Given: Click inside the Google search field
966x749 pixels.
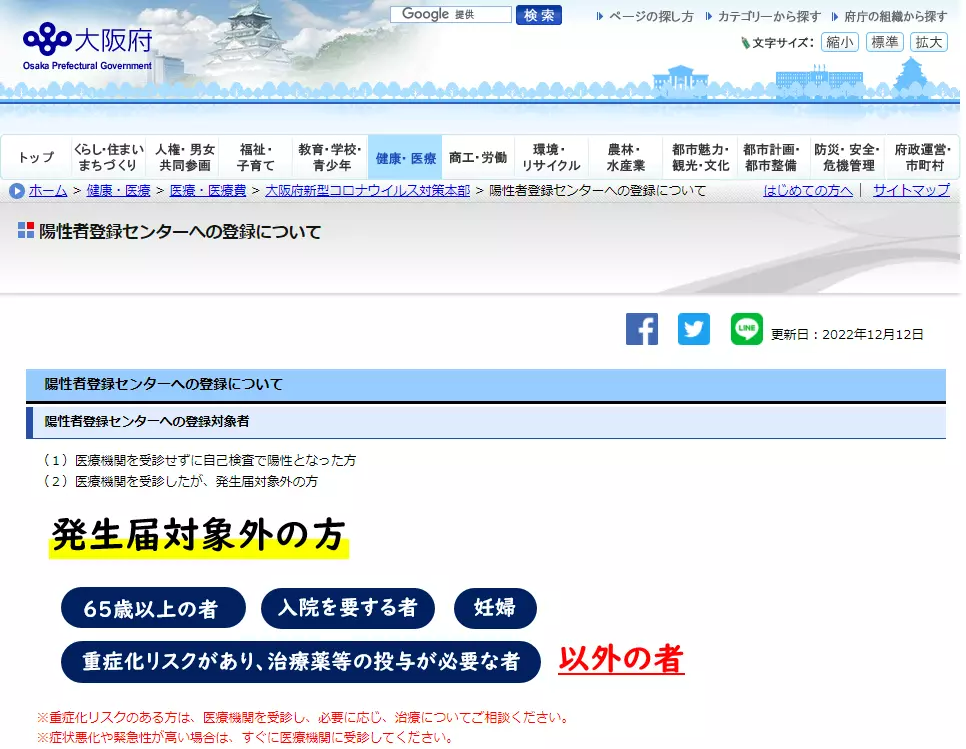Looking at the screenshot, I should [x=450, y=14].
